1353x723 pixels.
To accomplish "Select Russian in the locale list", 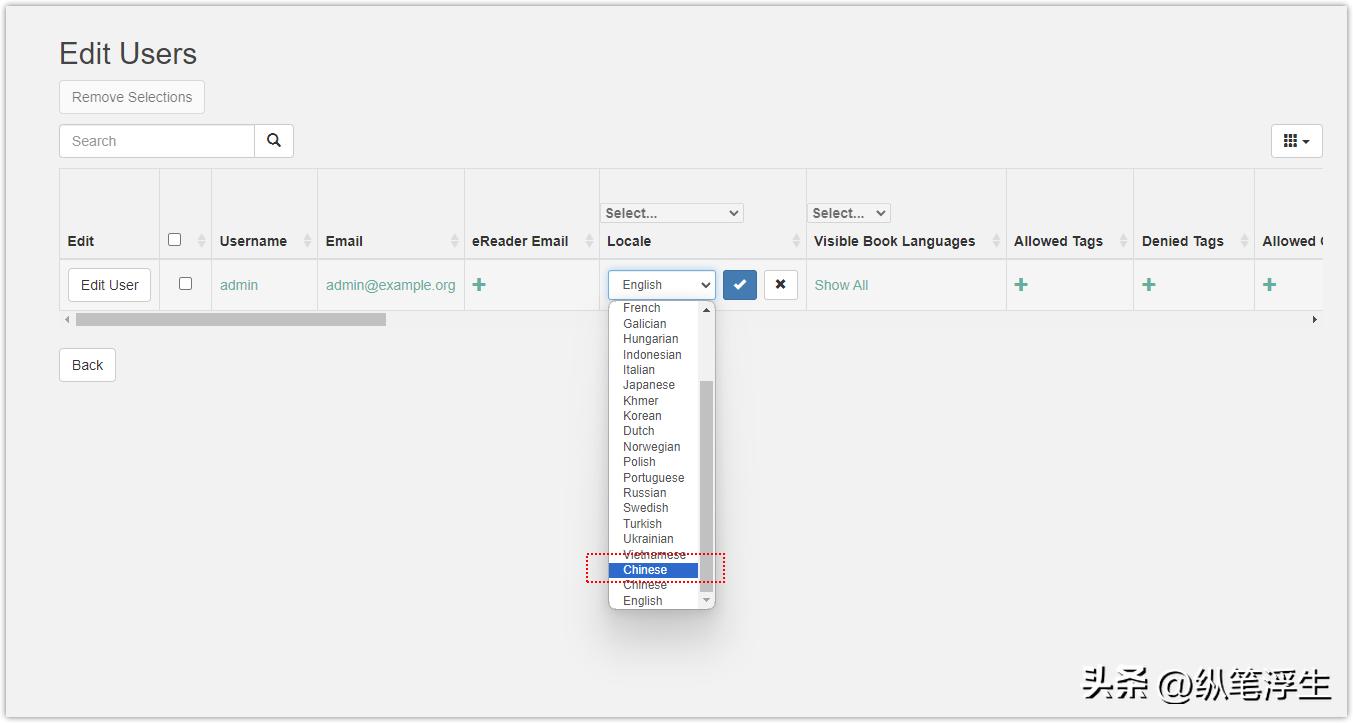I will point(645,493).
